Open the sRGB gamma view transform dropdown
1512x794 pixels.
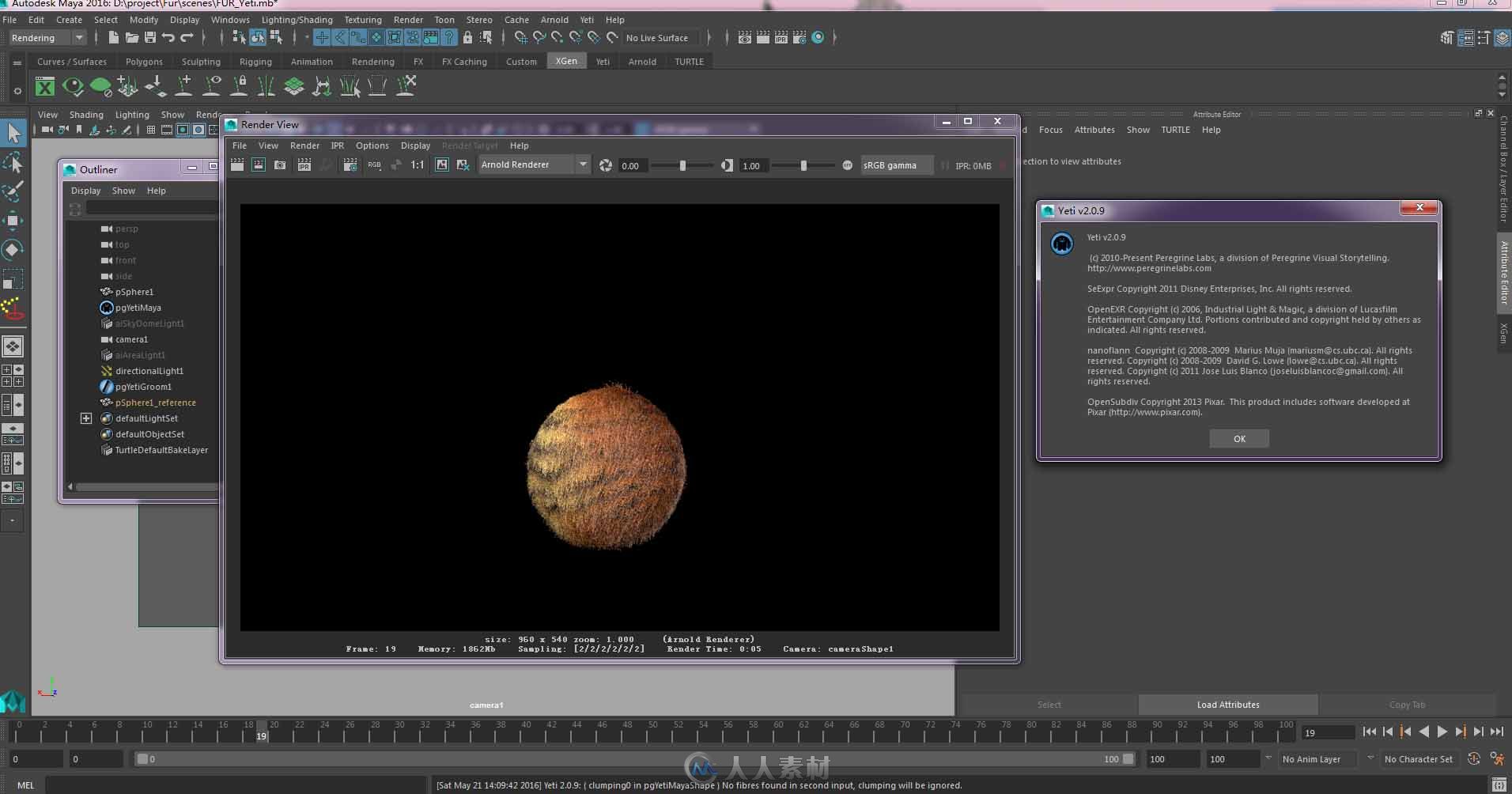pyautogui.click(x=897, y=165)
